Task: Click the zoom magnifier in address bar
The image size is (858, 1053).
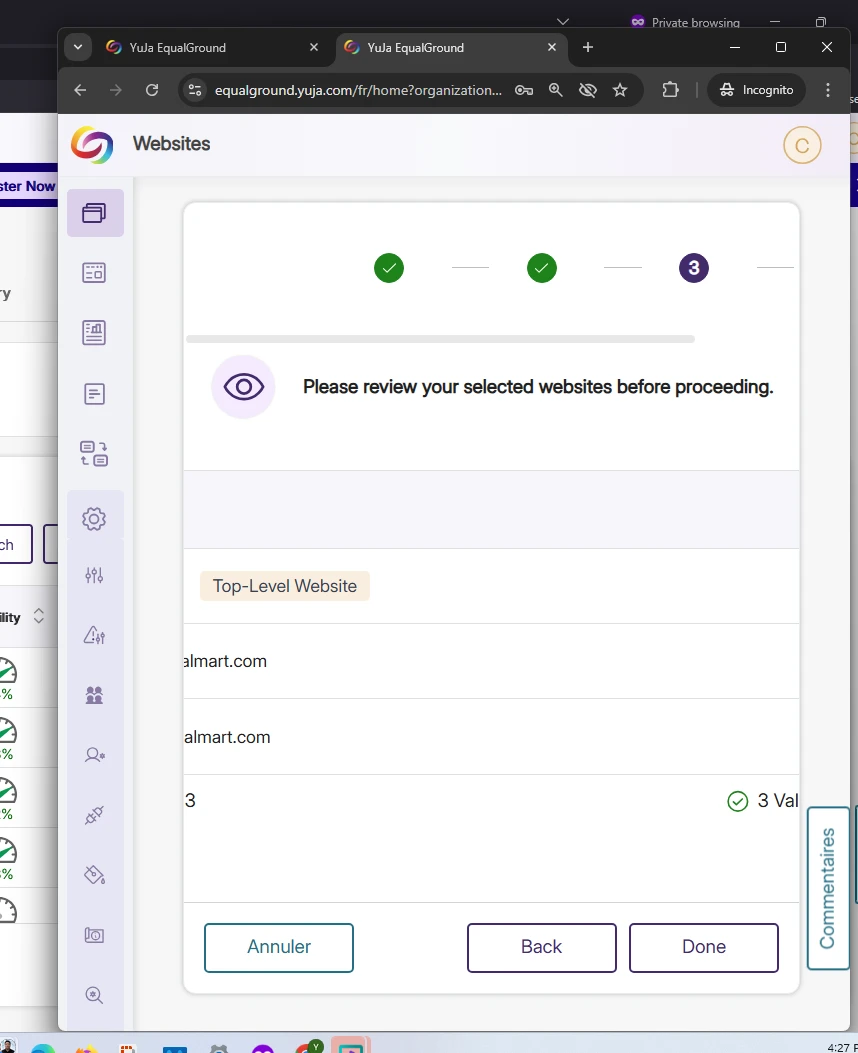Action: (555, 90)
